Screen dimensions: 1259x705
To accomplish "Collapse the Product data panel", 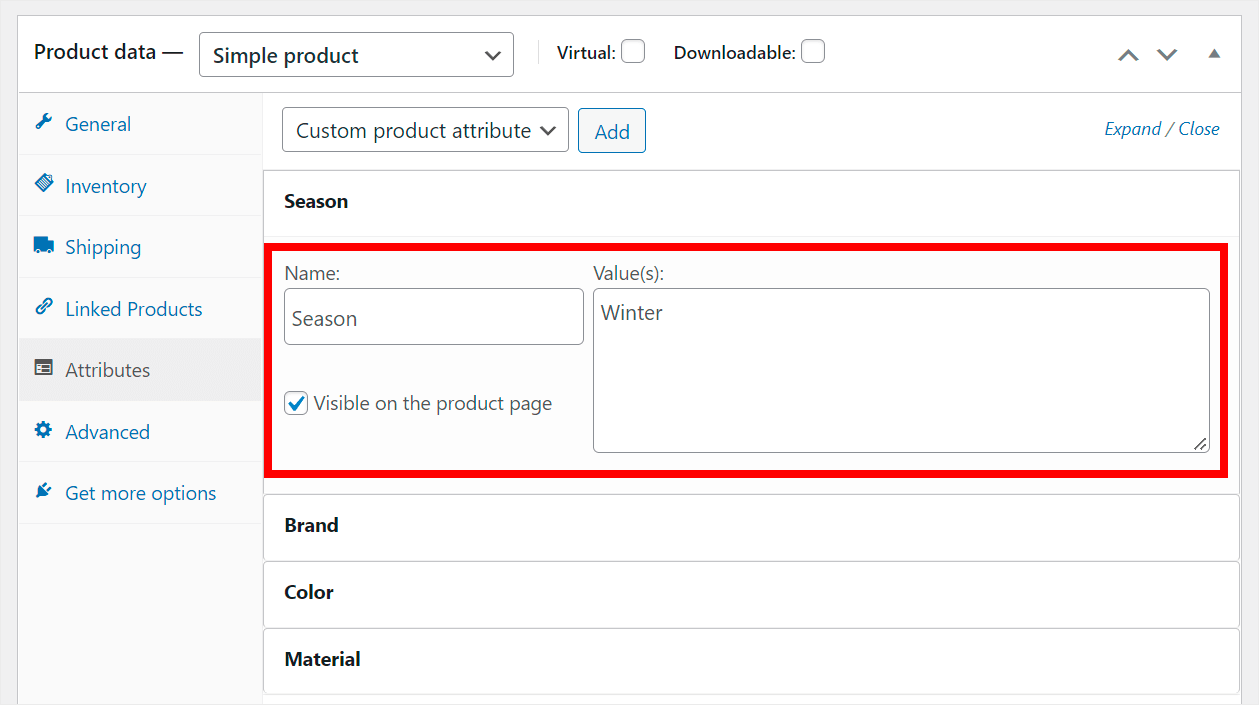I will [x=1214, y=54].
